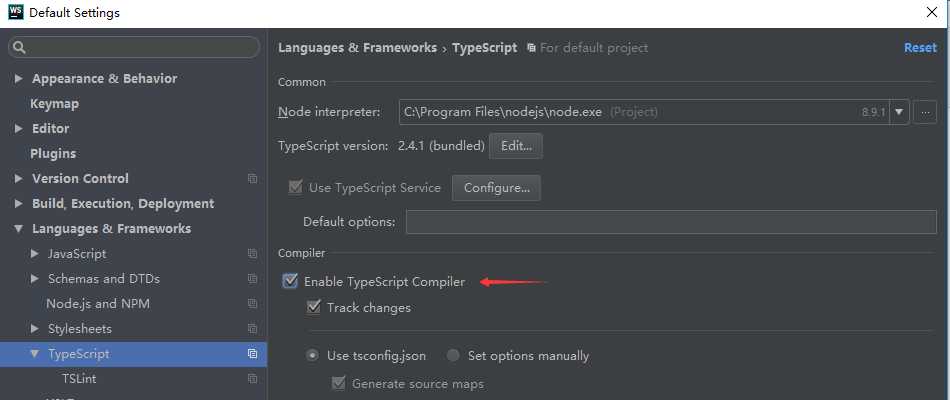Click the Reset link
Screen dimensions: 950x400
(920, 48)
